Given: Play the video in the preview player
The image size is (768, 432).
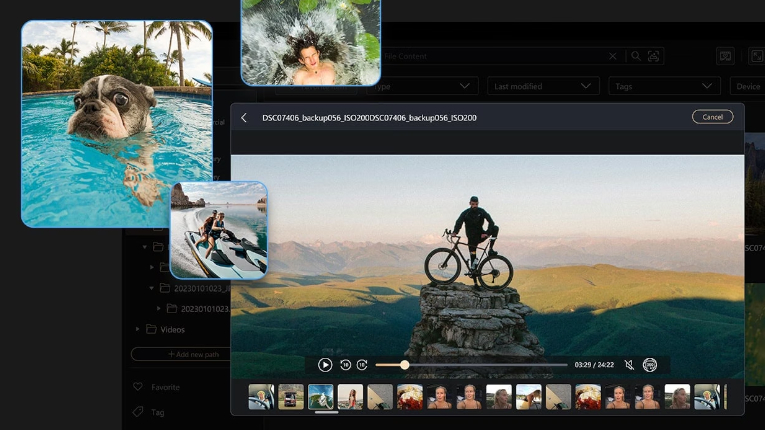Looking at the screenshot, I should coord(325,365).
